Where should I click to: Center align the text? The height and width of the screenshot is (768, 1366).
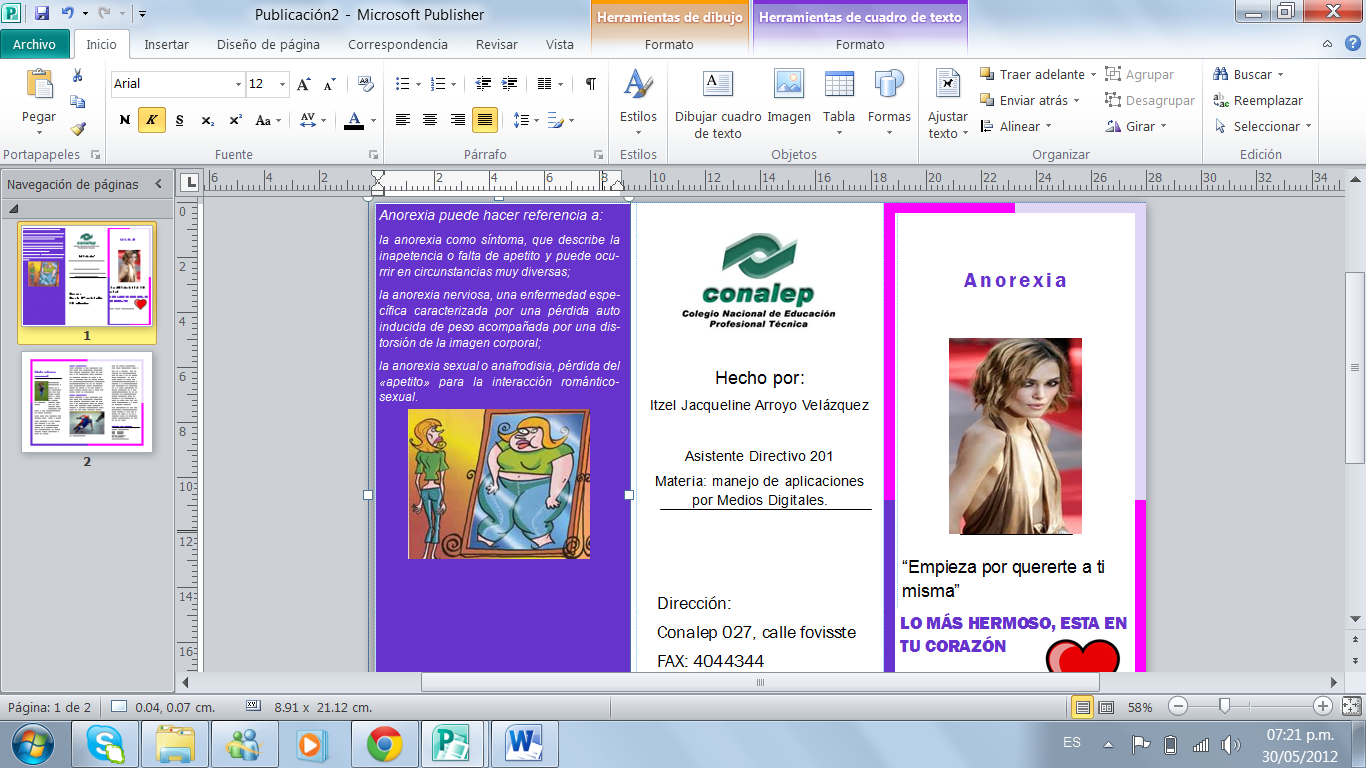click(430, 120)
